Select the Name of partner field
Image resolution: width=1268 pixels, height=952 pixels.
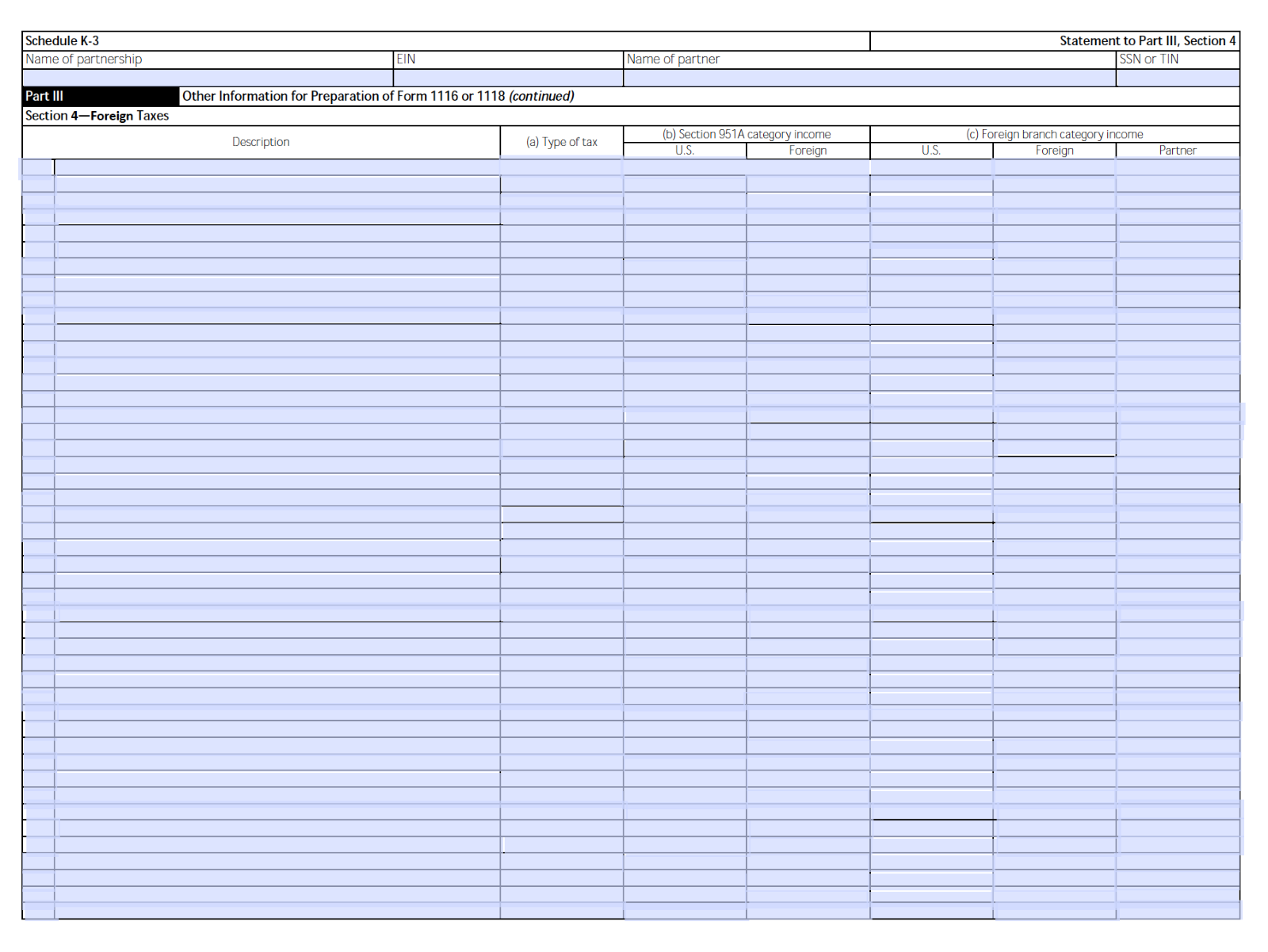click(x=869, y=78)
